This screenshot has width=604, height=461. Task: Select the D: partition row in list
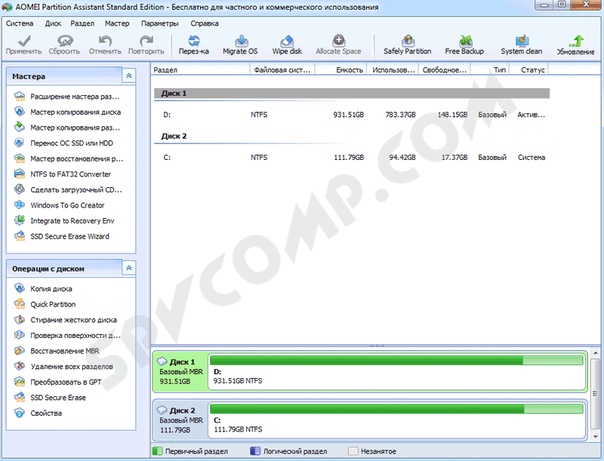point(352,115)
